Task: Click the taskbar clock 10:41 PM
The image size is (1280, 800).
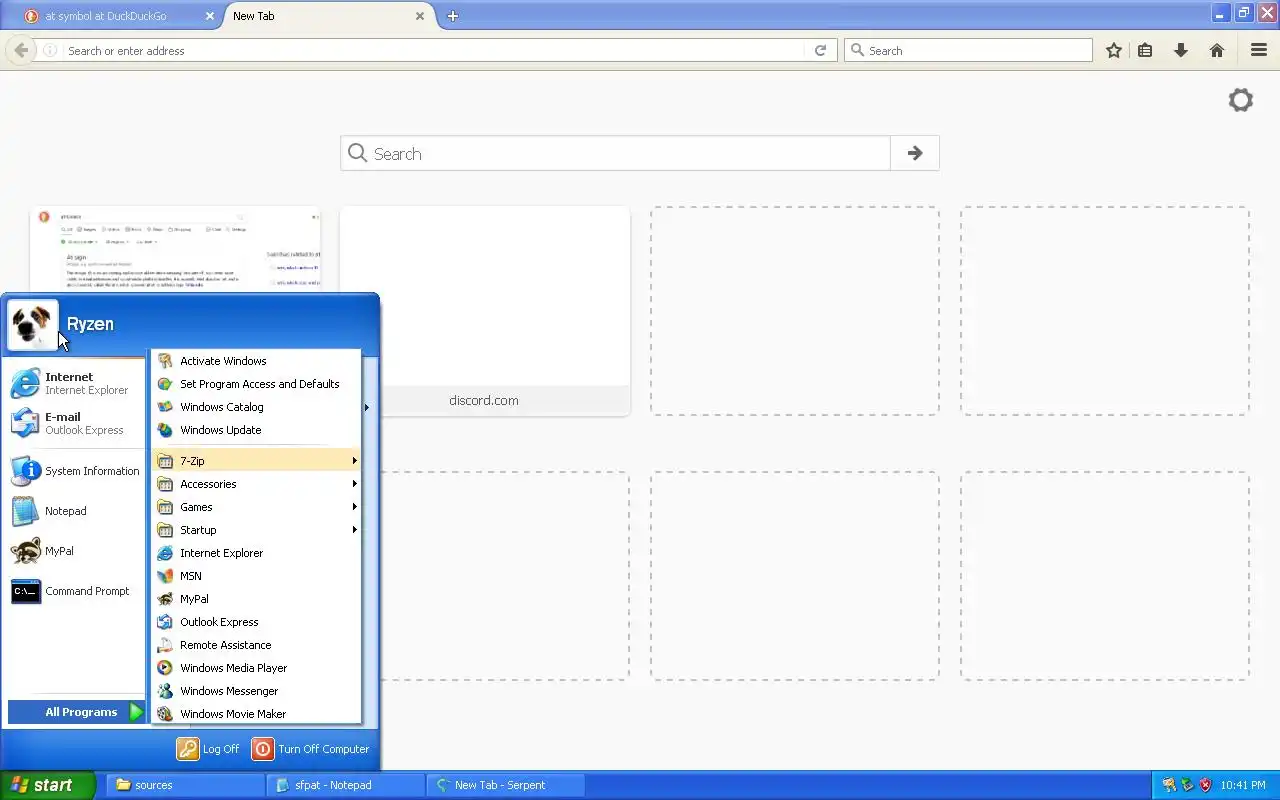Action: click(x=1243, y=786)
